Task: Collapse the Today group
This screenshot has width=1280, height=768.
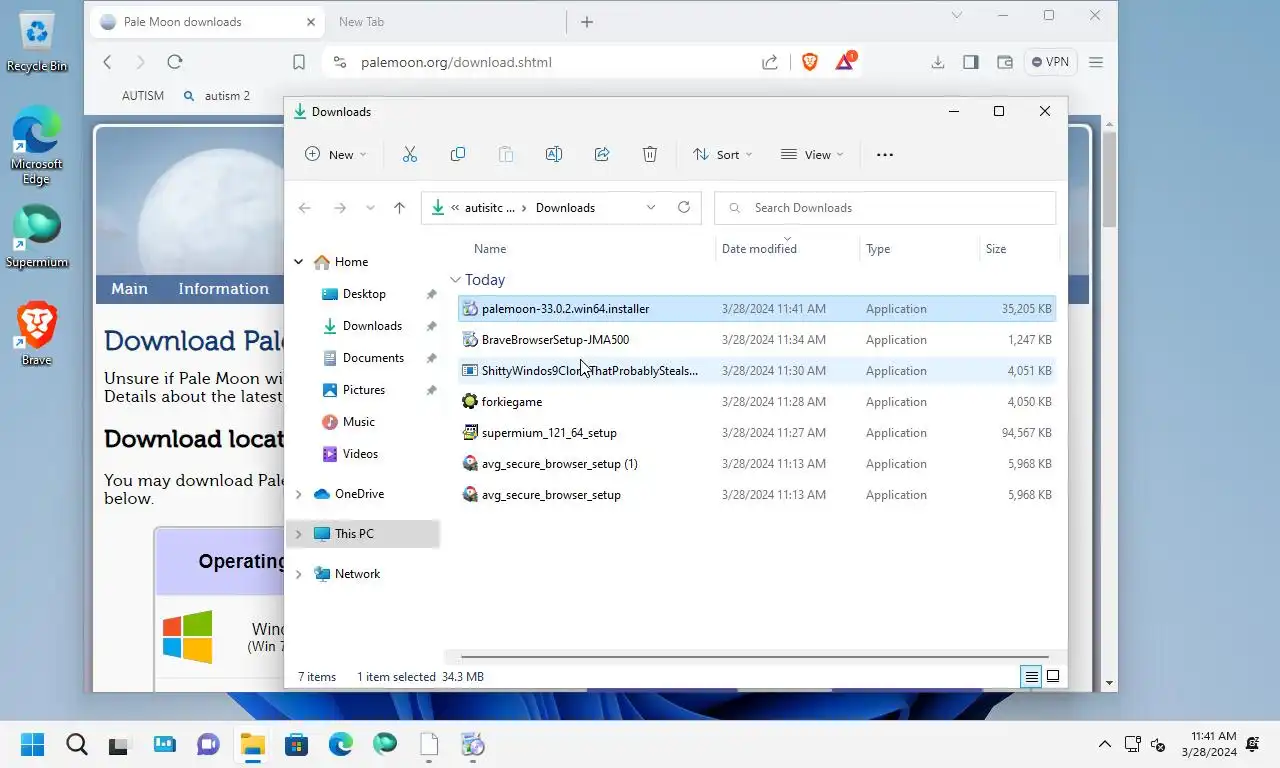Action: click(x=455, y=280)
